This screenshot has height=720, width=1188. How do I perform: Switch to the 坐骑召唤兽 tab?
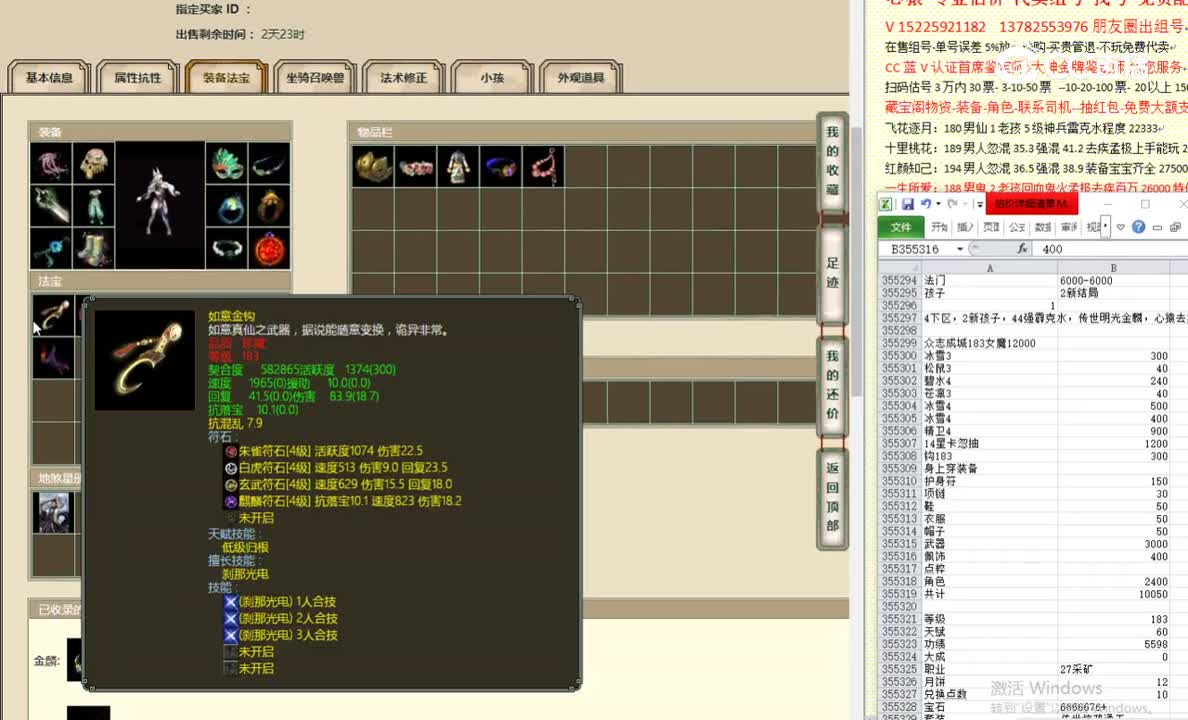coord(315,78)
